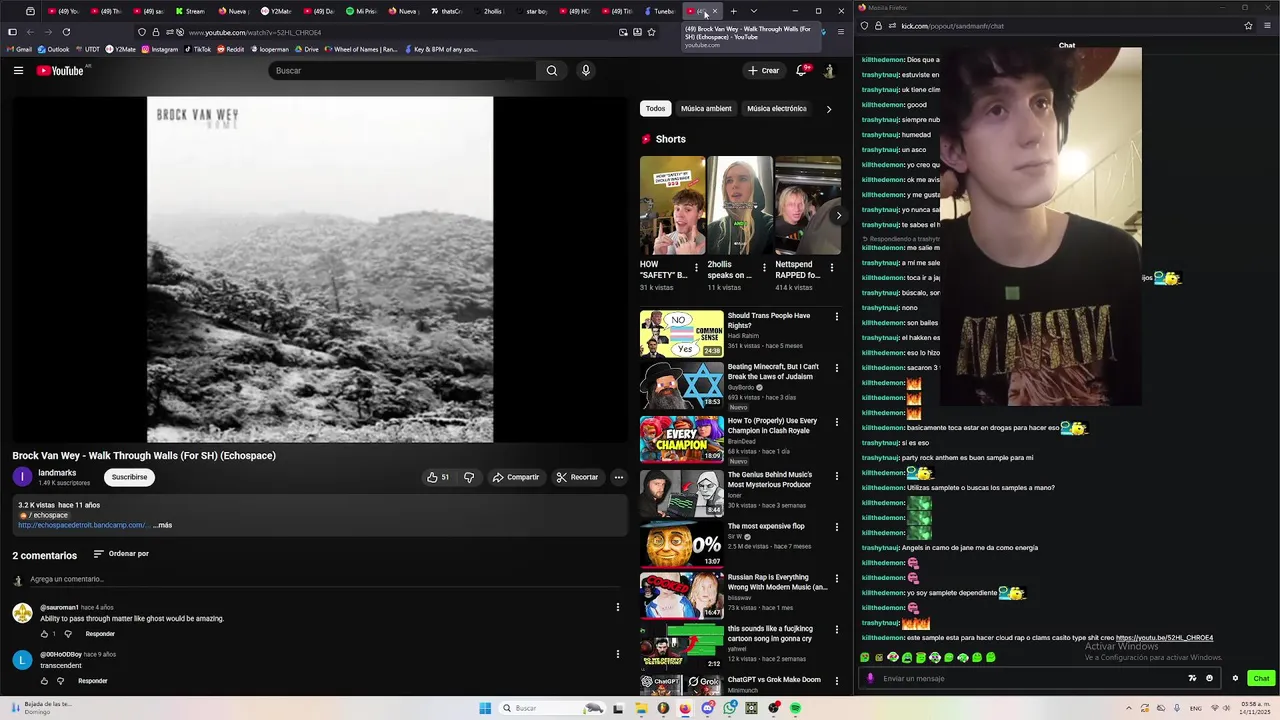Open 'Beating Minecraft' video thumbnail
This screenshot has height=720, width=1280.
[681, 385]
